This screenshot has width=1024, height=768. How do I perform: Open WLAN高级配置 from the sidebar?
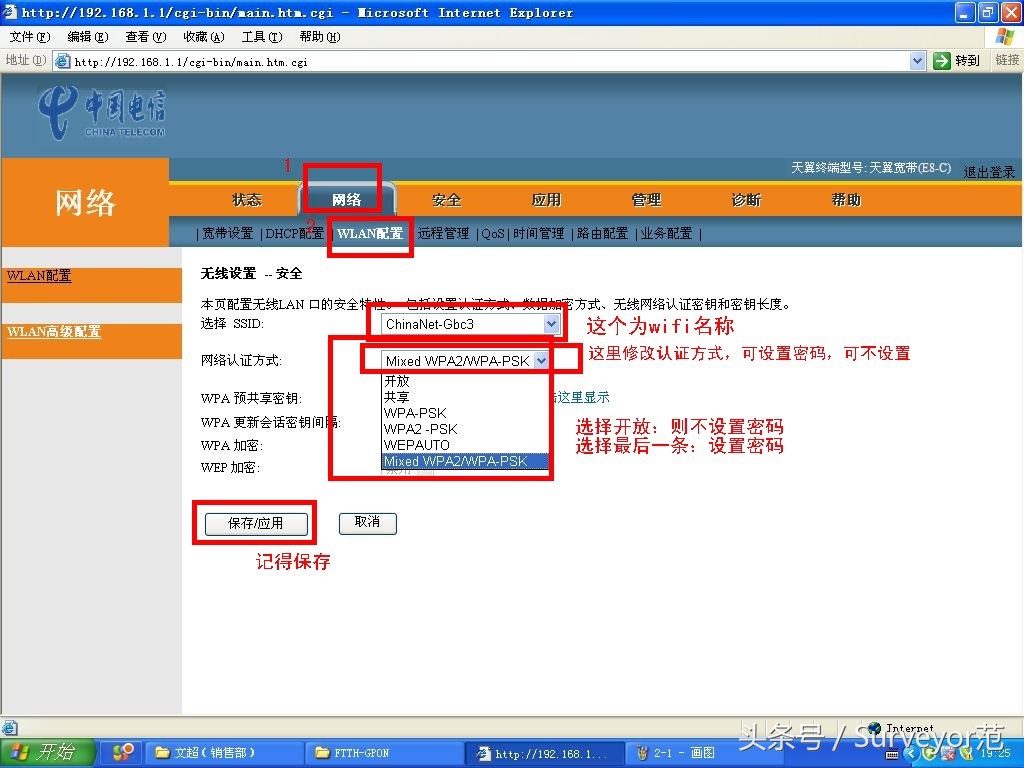point(53,333)
